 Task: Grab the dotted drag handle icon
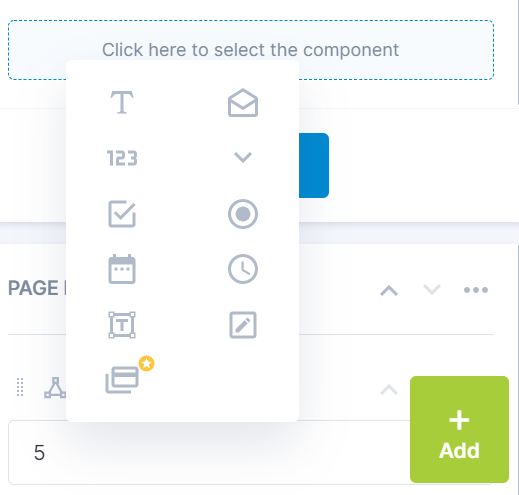[x=20, y=387]
